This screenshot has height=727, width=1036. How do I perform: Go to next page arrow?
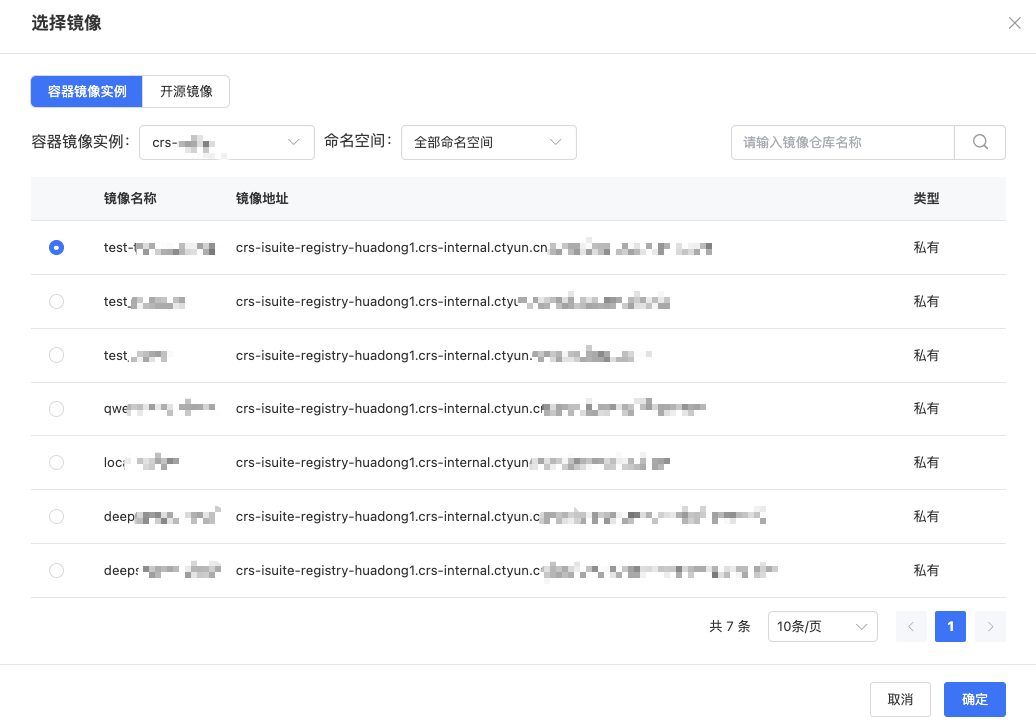[990, 627]
